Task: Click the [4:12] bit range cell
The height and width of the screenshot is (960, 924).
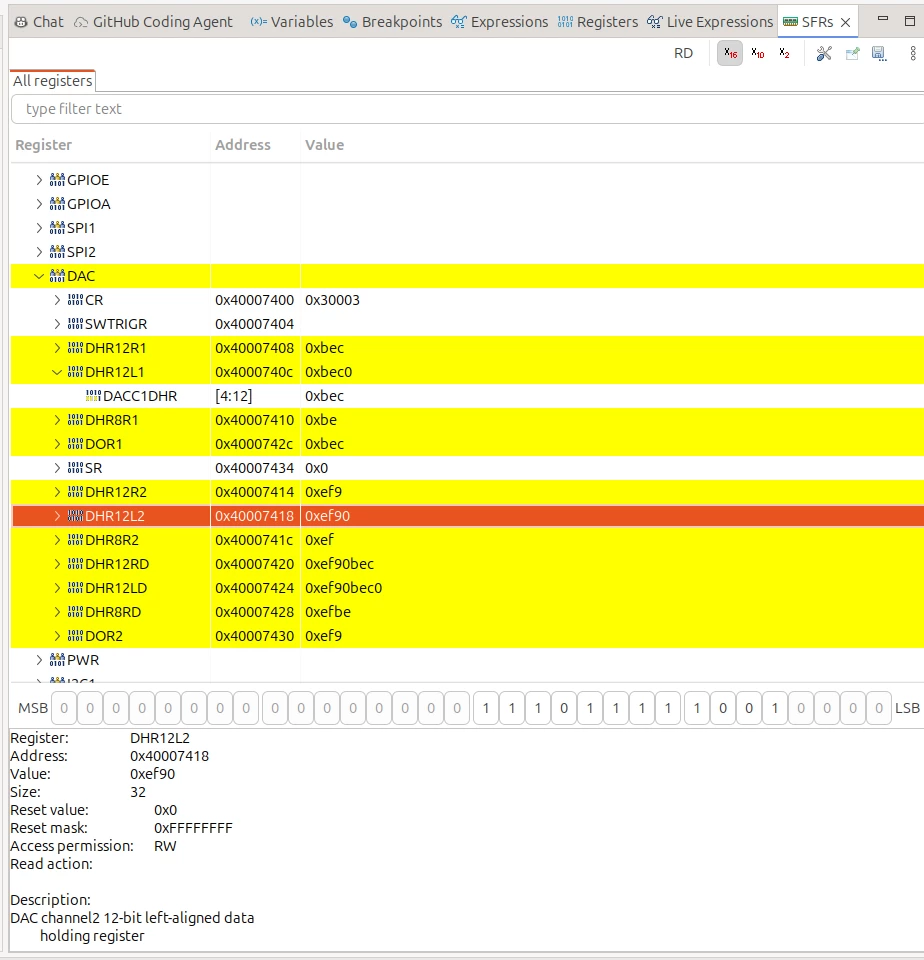Action: 233,396
